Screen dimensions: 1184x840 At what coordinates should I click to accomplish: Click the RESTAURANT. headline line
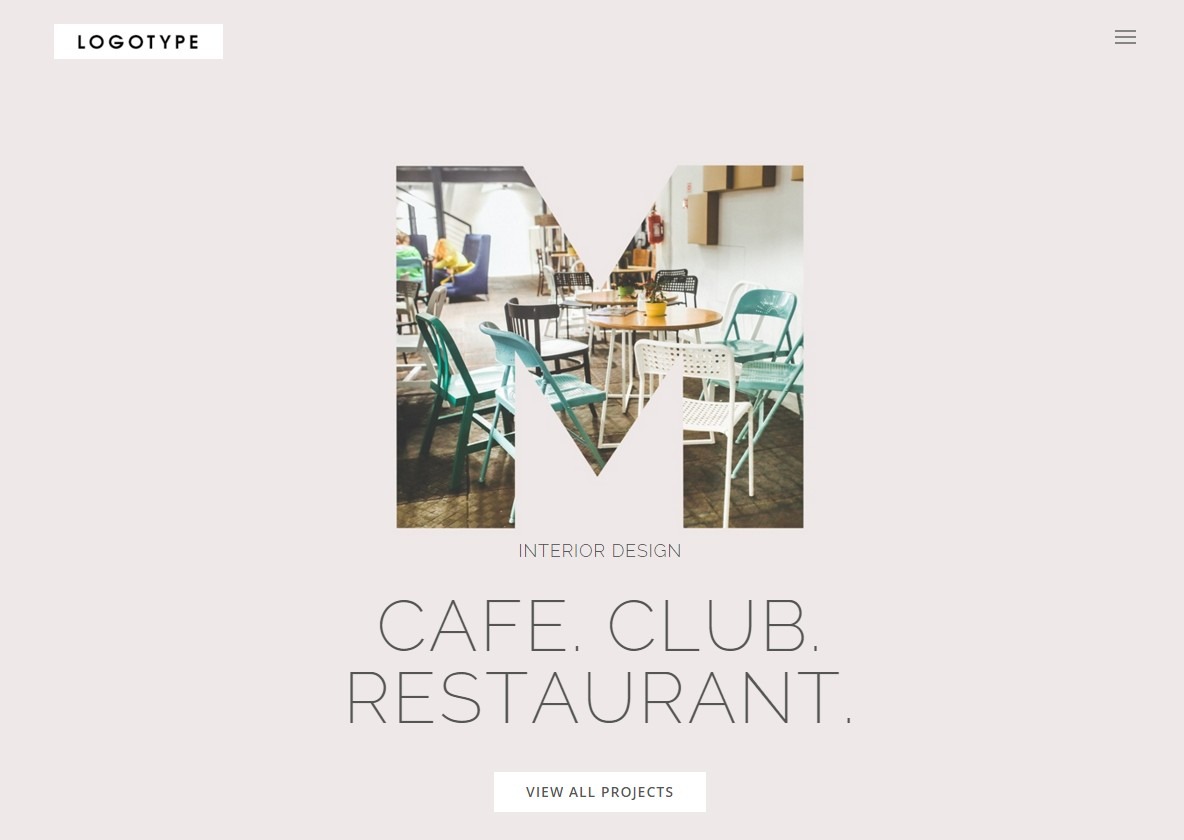coord(600,697)
